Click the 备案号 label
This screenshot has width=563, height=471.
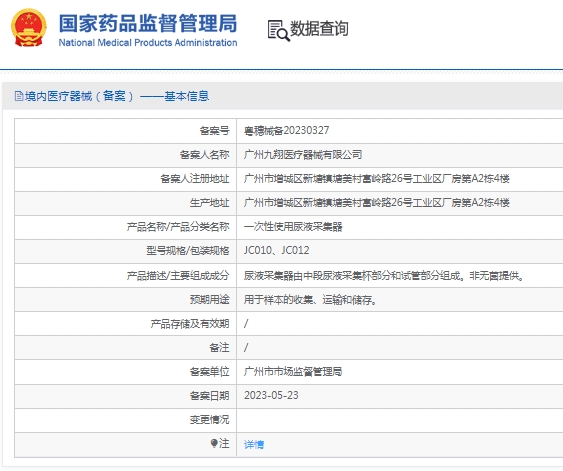click(x=214, y=131)
